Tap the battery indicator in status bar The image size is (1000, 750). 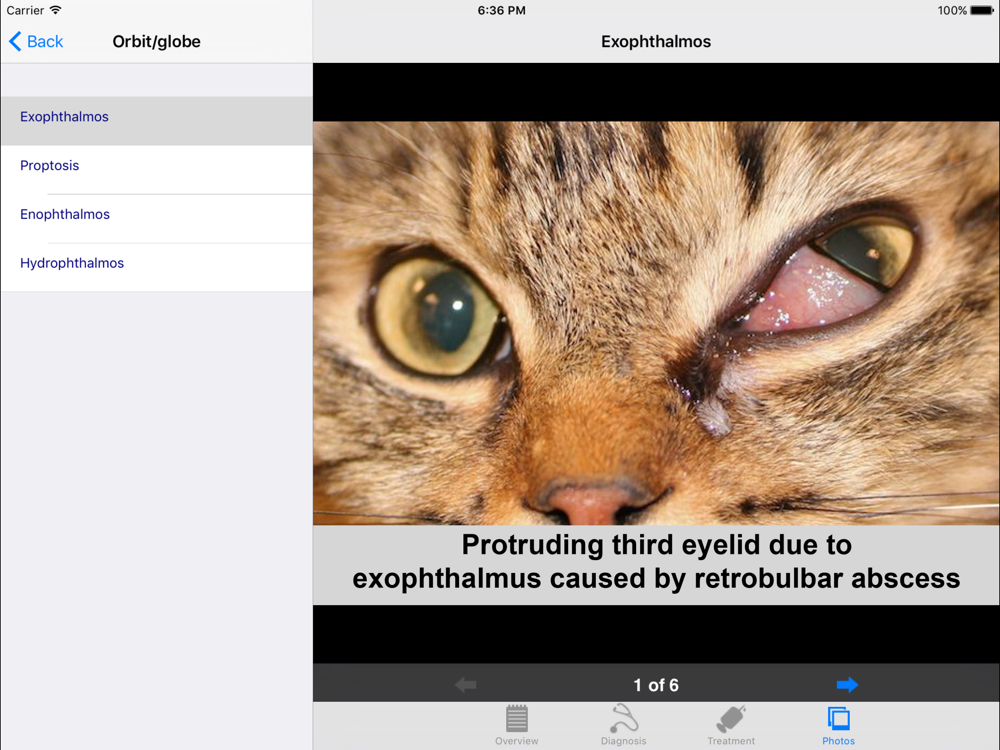(x=982, y=10)
